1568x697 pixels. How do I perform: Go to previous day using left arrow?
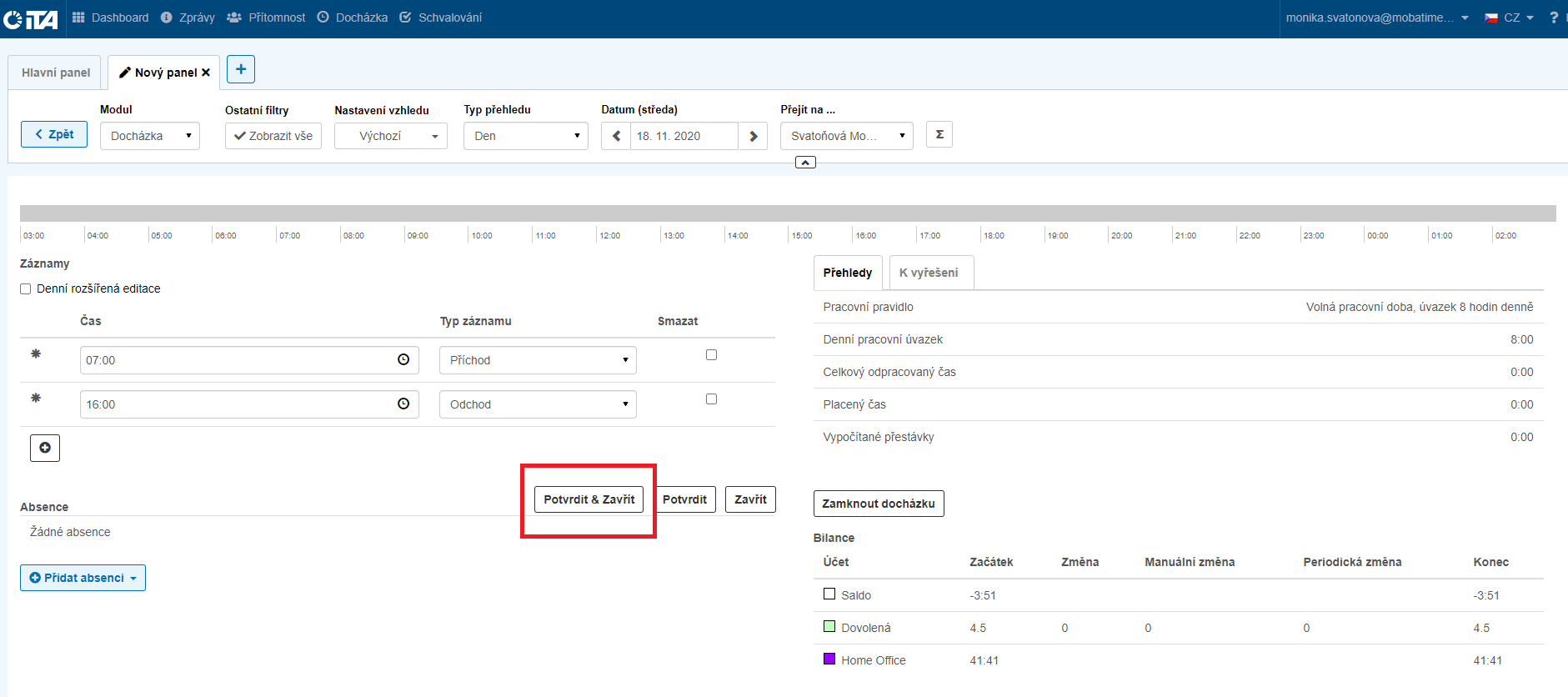click(616, 136)
